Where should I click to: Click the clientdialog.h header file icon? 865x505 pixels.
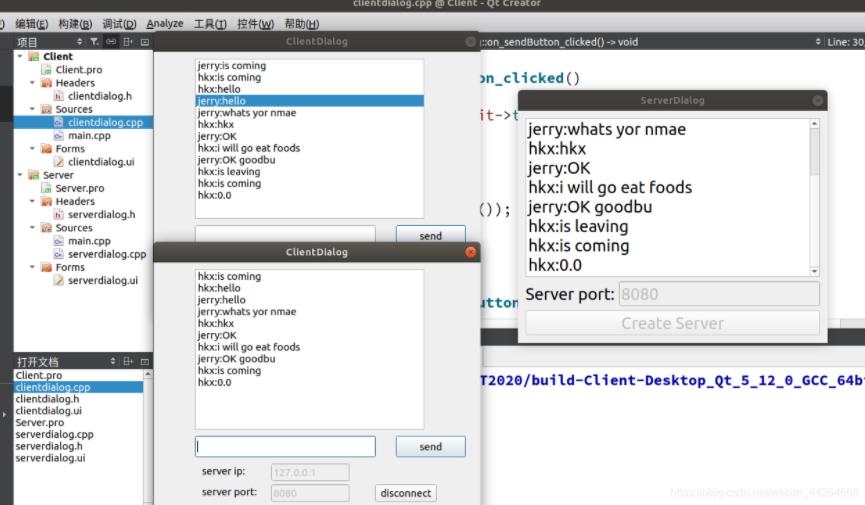click(59, 96)
